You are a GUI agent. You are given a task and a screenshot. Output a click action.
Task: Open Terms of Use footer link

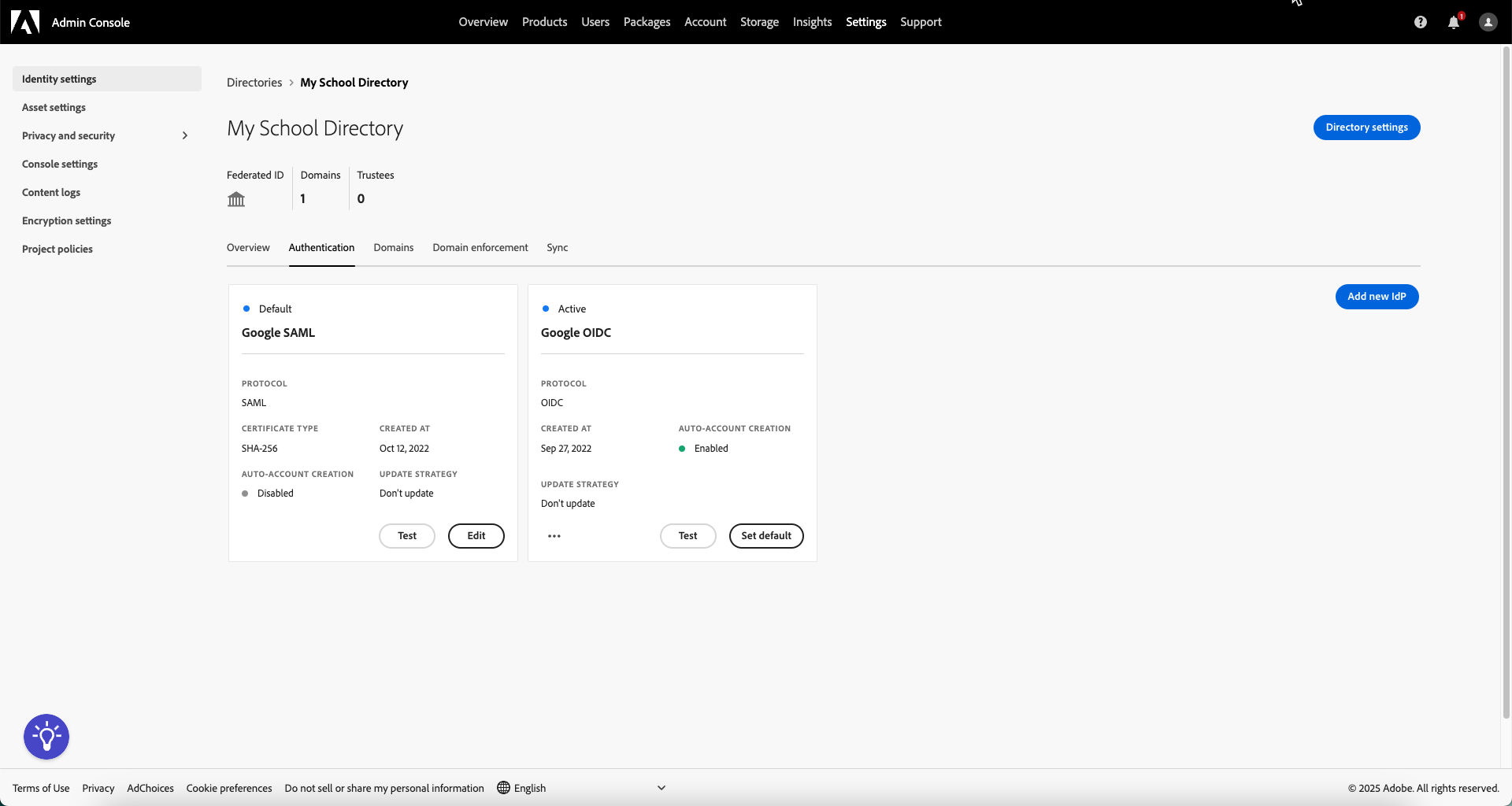41,788
